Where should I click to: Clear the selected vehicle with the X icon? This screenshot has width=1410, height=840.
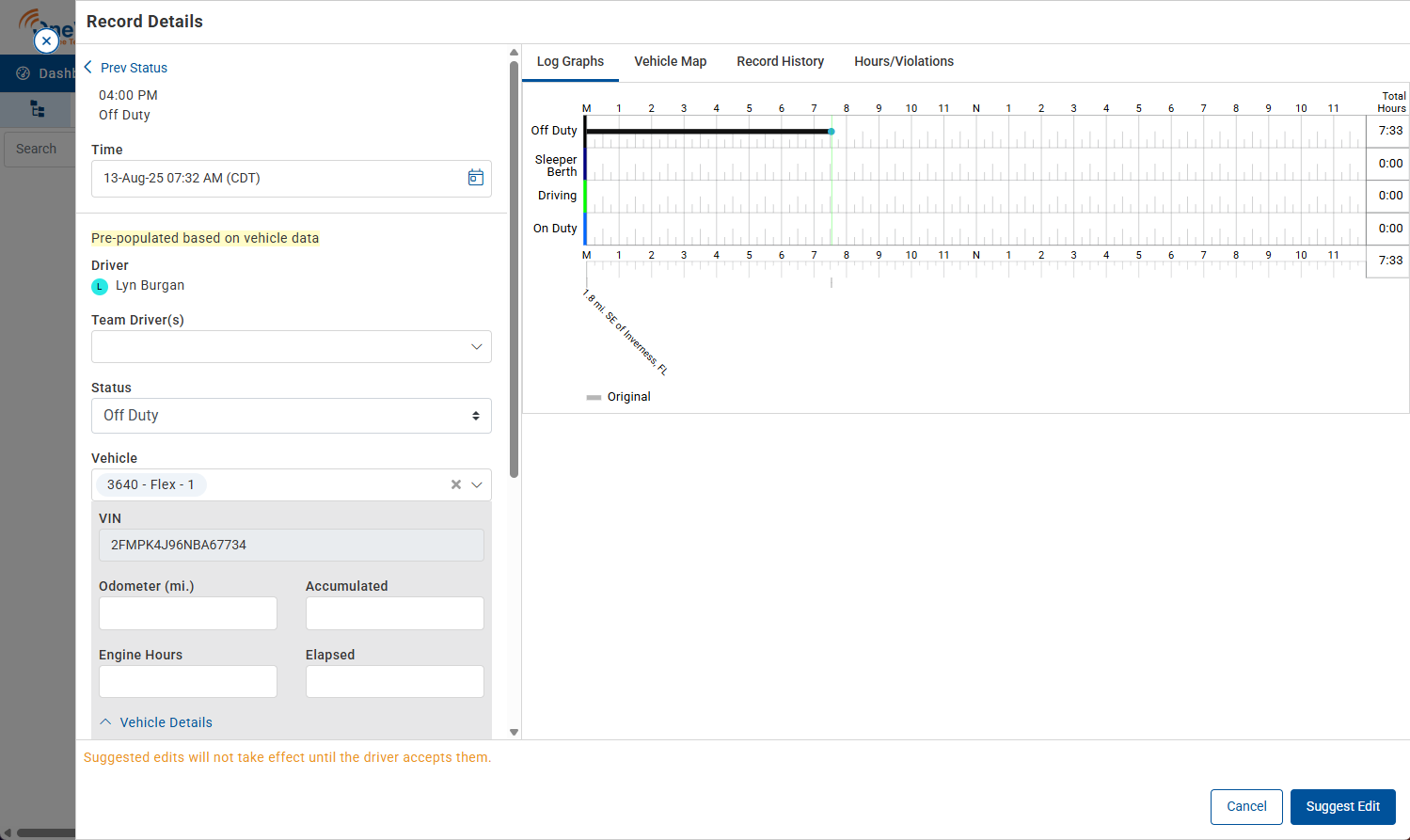(x=456, y=484)
